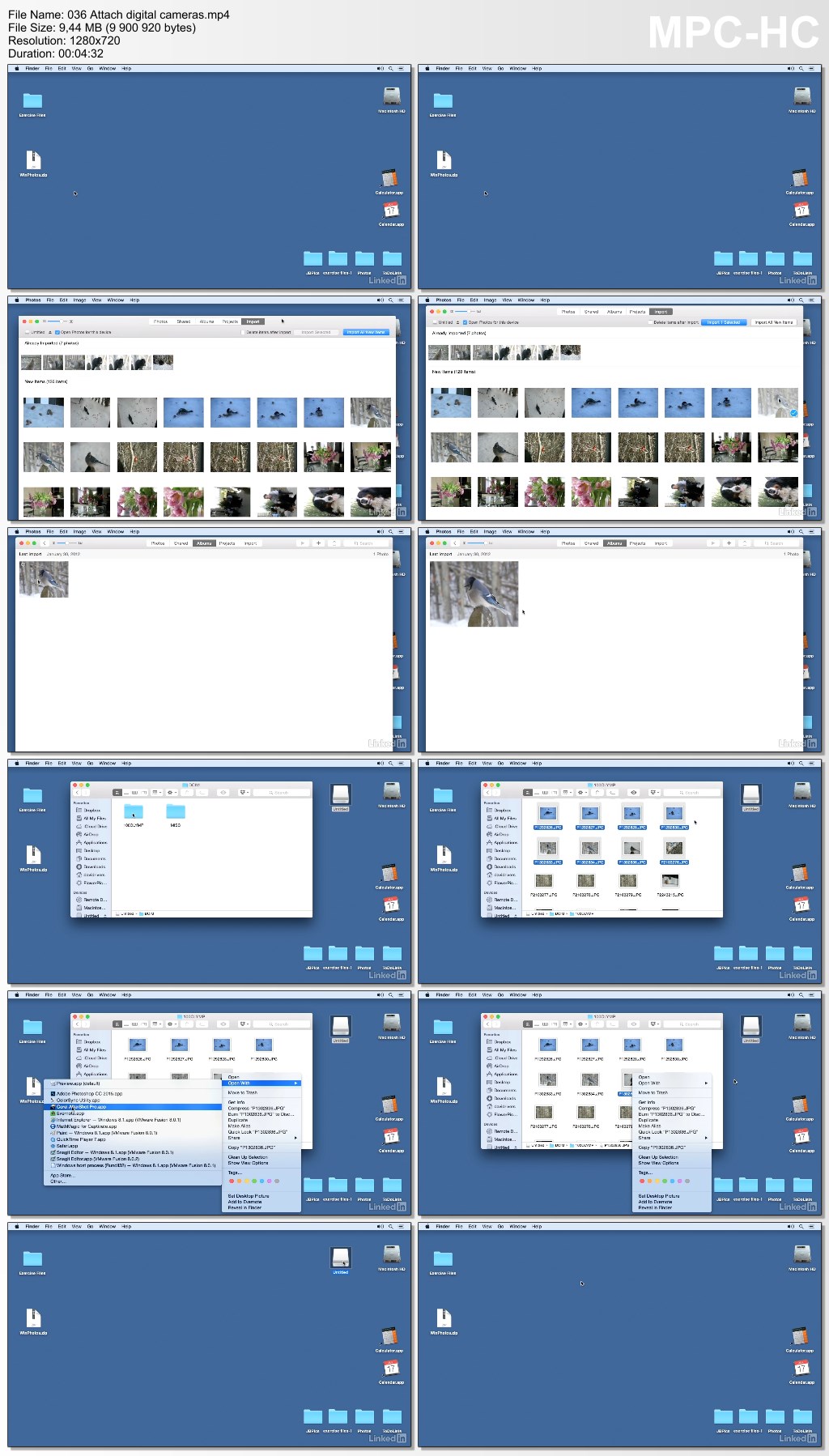This screenshot has width=829, height=1456.
Task: Click the Quick Look eye in the DCIM window toolbar
Action: (x=223, y=793)
